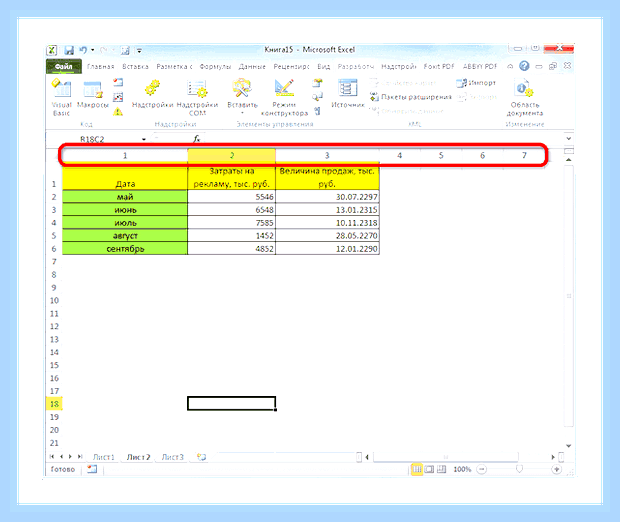Image resolution: width=620 pixels, height=522 pixels.
Task: Open the Вставить dropdown arrow
Action: click(242, 113)
